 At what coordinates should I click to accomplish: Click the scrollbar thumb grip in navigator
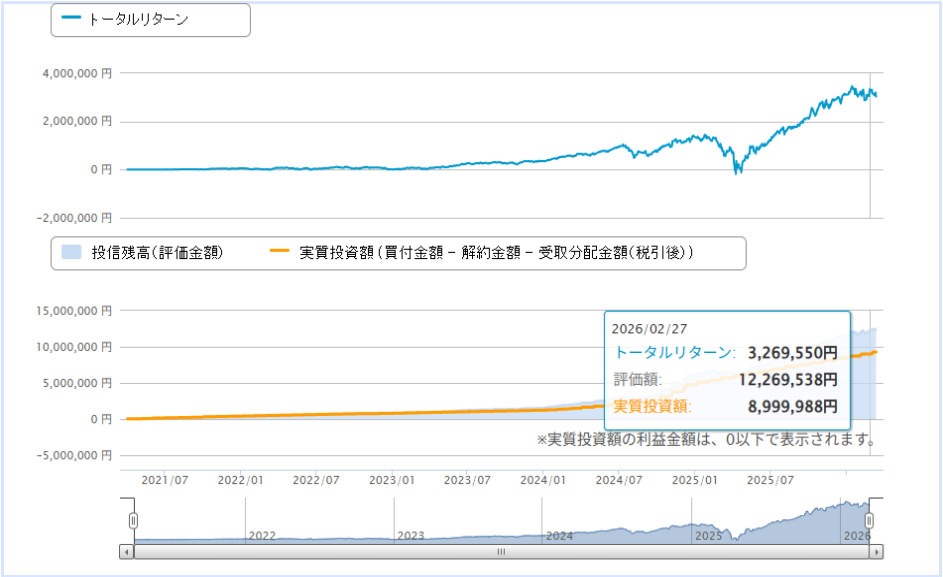point(502,551)
